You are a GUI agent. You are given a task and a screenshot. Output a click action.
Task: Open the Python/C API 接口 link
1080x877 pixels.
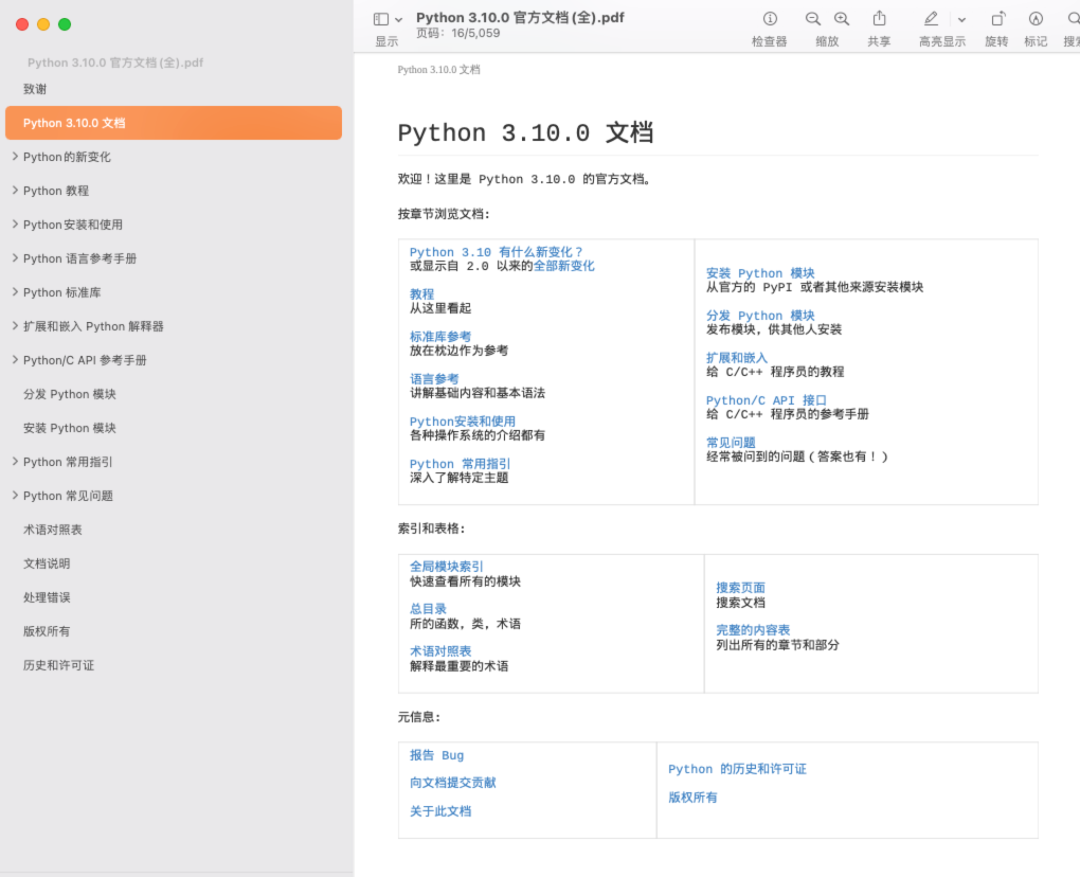tap(767, 400)
